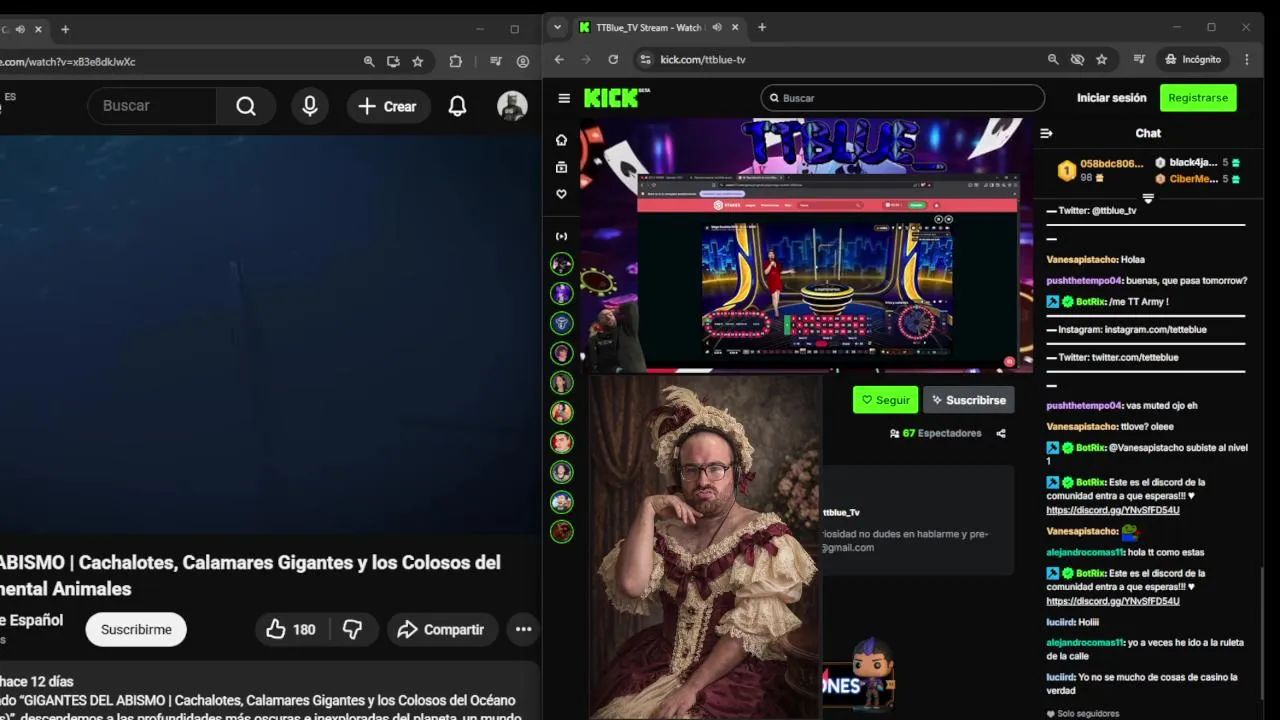Open YouTube account avatar menu
This screenshot has height=720, width=1280.
[x=512, y=106]
